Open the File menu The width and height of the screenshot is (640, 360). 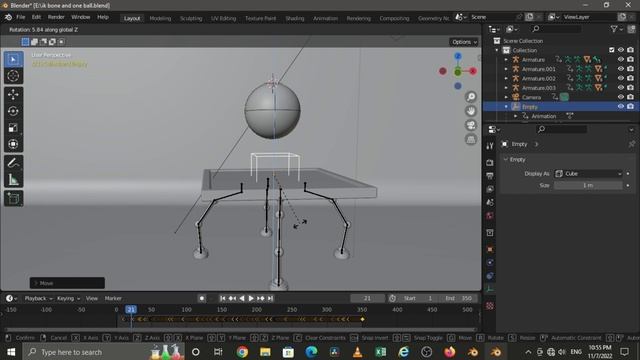[x=21, y=18]
